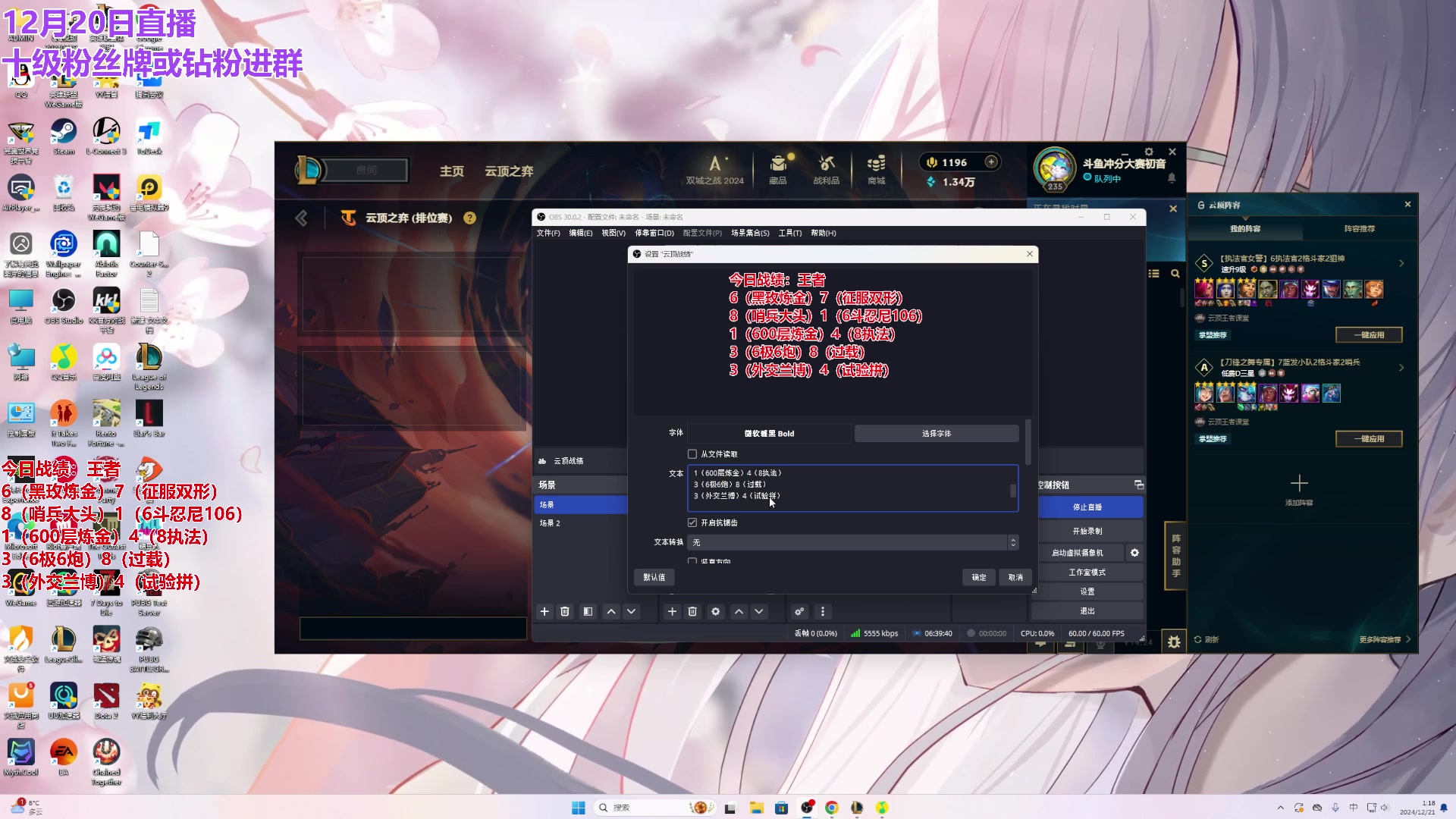Click 停止直播 button

point(1087,507)
